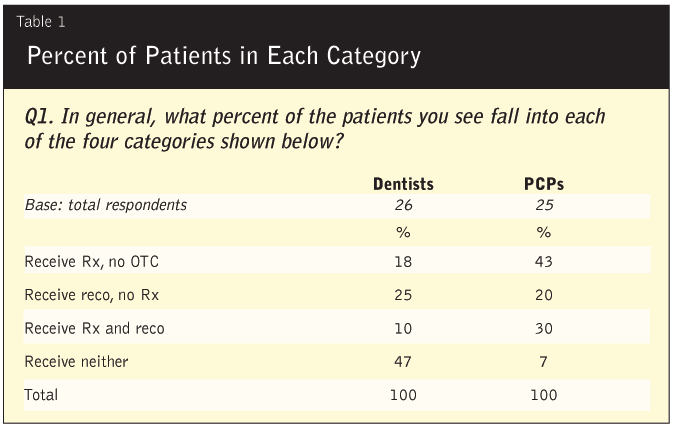The width and height of the screenshot is (675, 426).
Task: Click the Dentists base value 26
Action: click(x=403, y=206)
